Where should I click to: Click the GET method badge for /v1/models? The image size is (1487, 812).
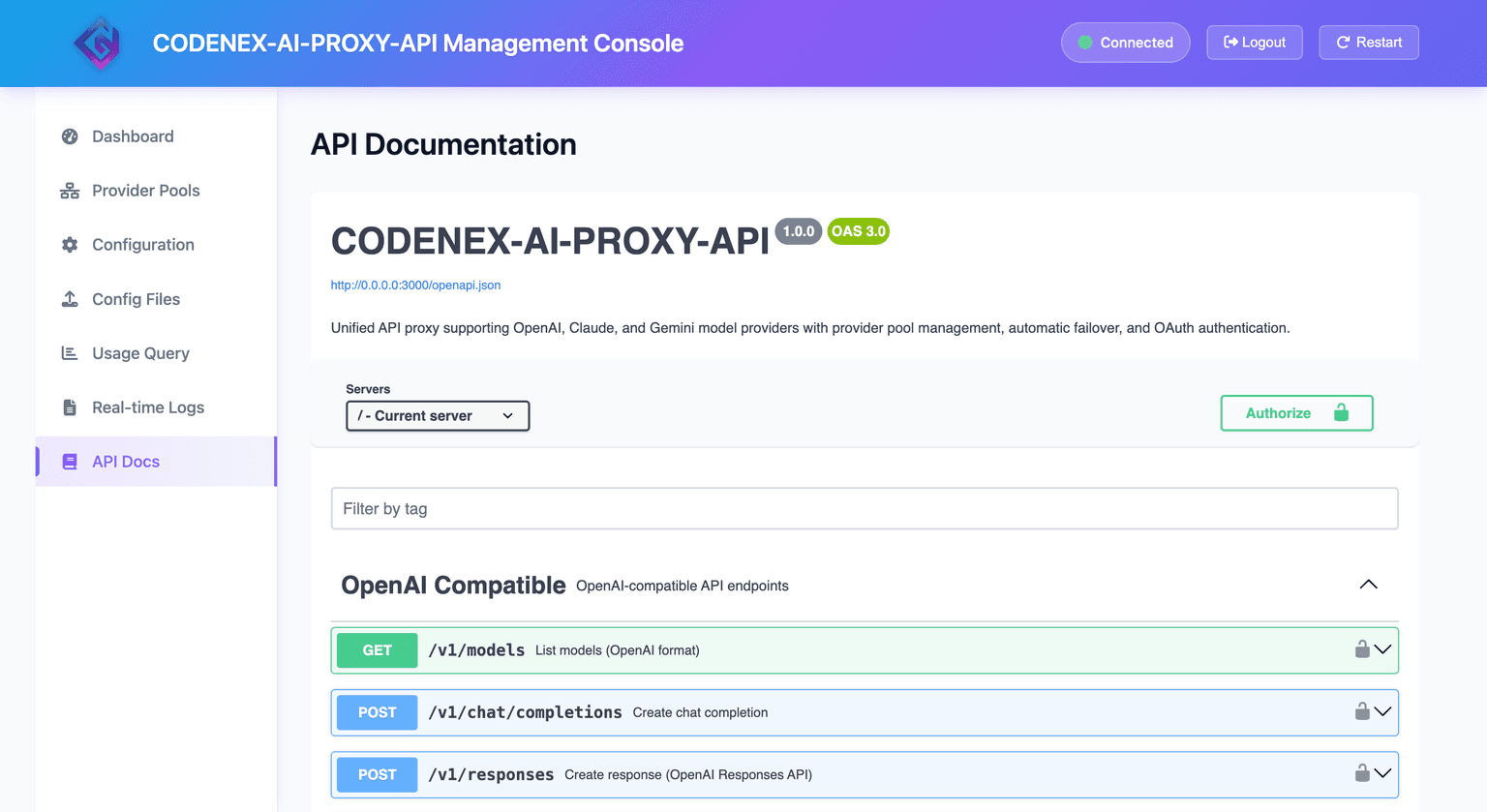[x=378, y=650]
